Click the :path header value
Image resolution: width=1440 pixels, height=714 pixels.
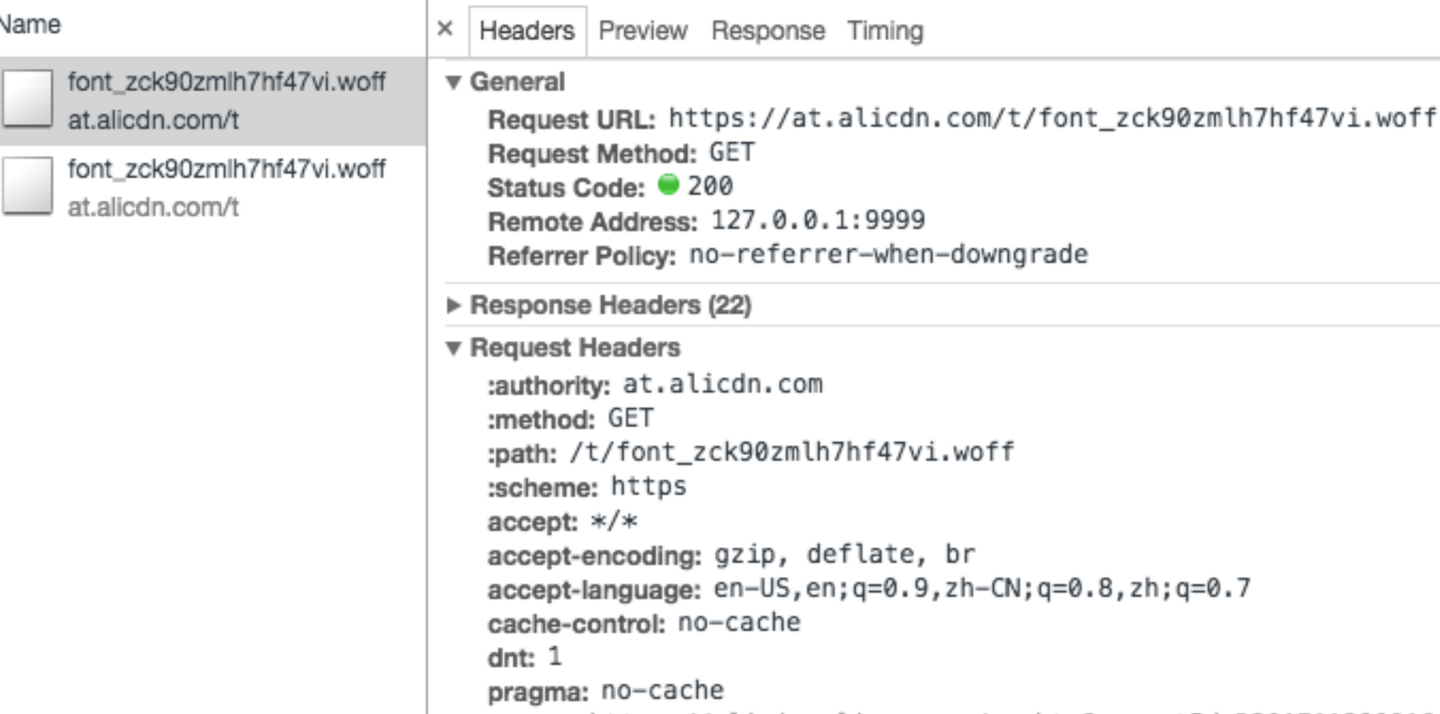point(791,452)
